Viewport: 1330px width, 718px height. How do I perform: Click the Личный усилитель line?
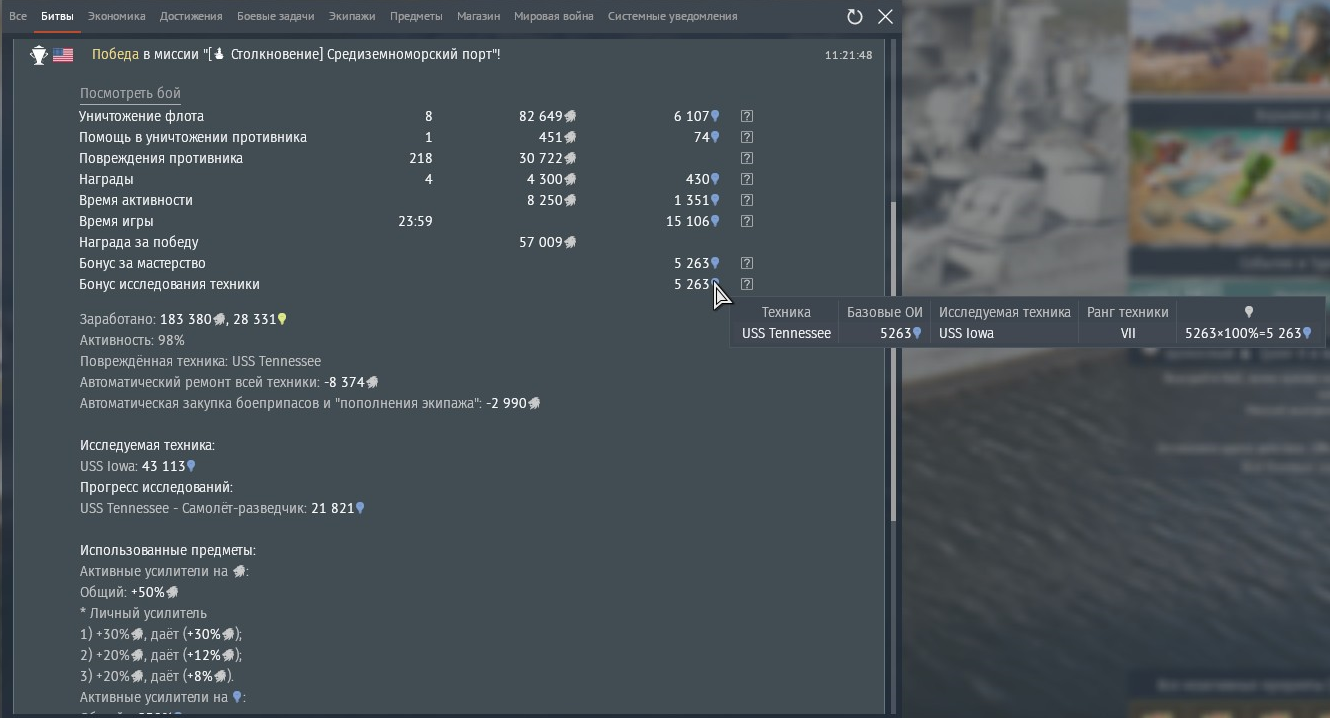tap(143, 613)
